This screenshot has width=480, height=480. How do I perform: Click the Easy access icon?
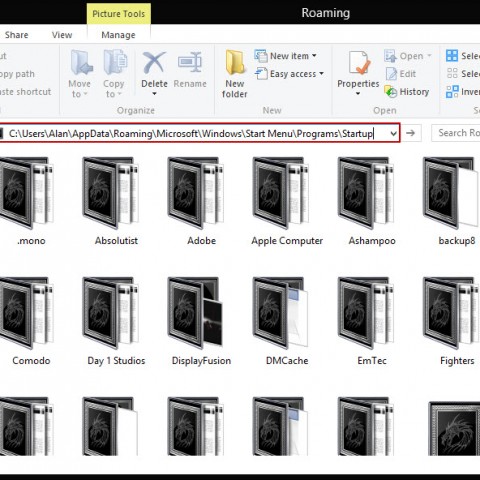(x=261, y=74)
